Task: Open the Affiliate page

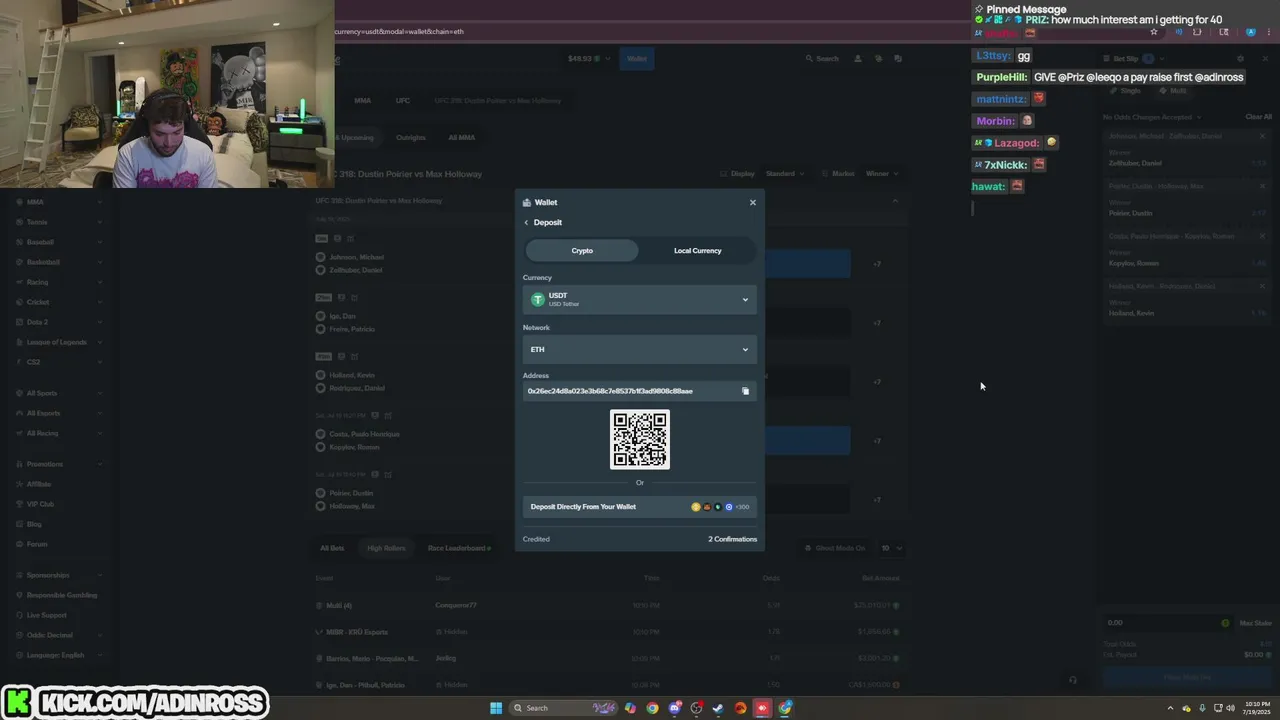Action: click(x=39, y=484)
